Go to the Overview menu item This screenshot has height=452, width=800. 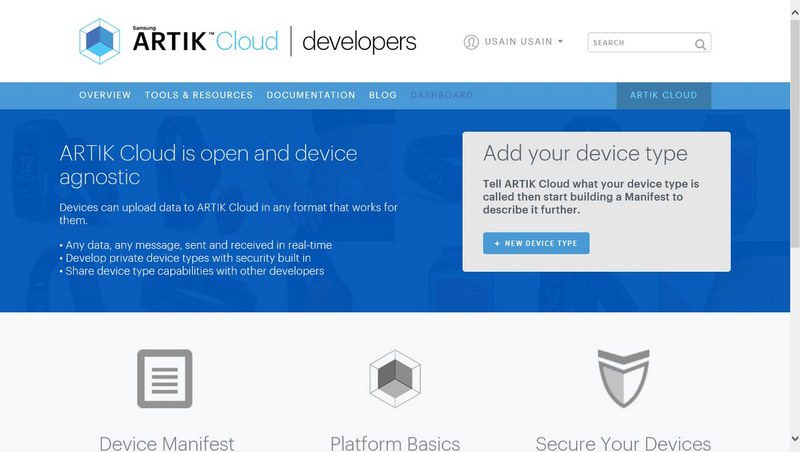(x=105, y=95)
